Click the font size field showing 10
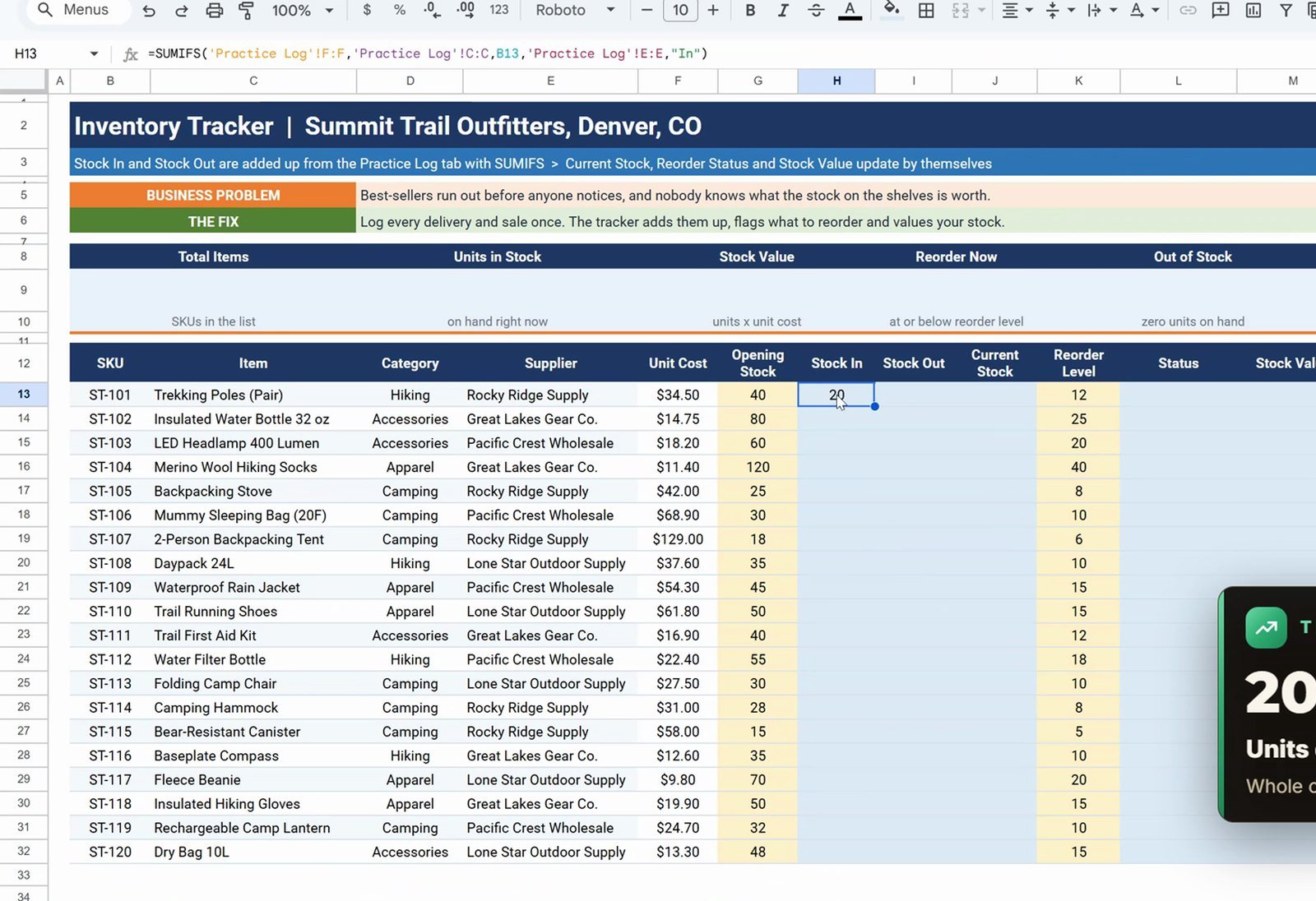 pyautogui.click(x=680, y=10)
